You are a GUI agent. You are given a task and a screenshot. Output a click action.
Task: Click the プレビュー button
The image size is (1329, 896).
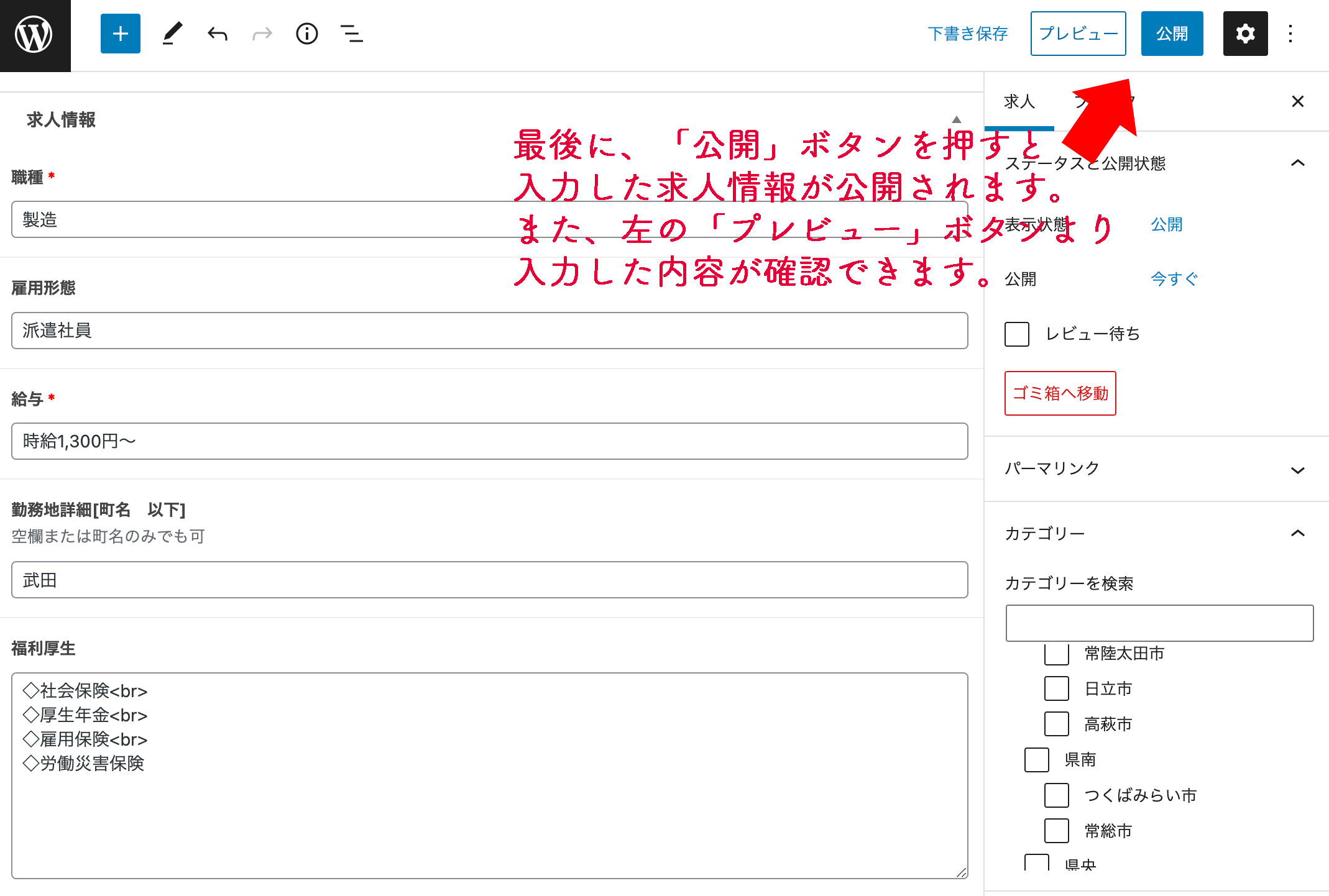coord(1078,34)
